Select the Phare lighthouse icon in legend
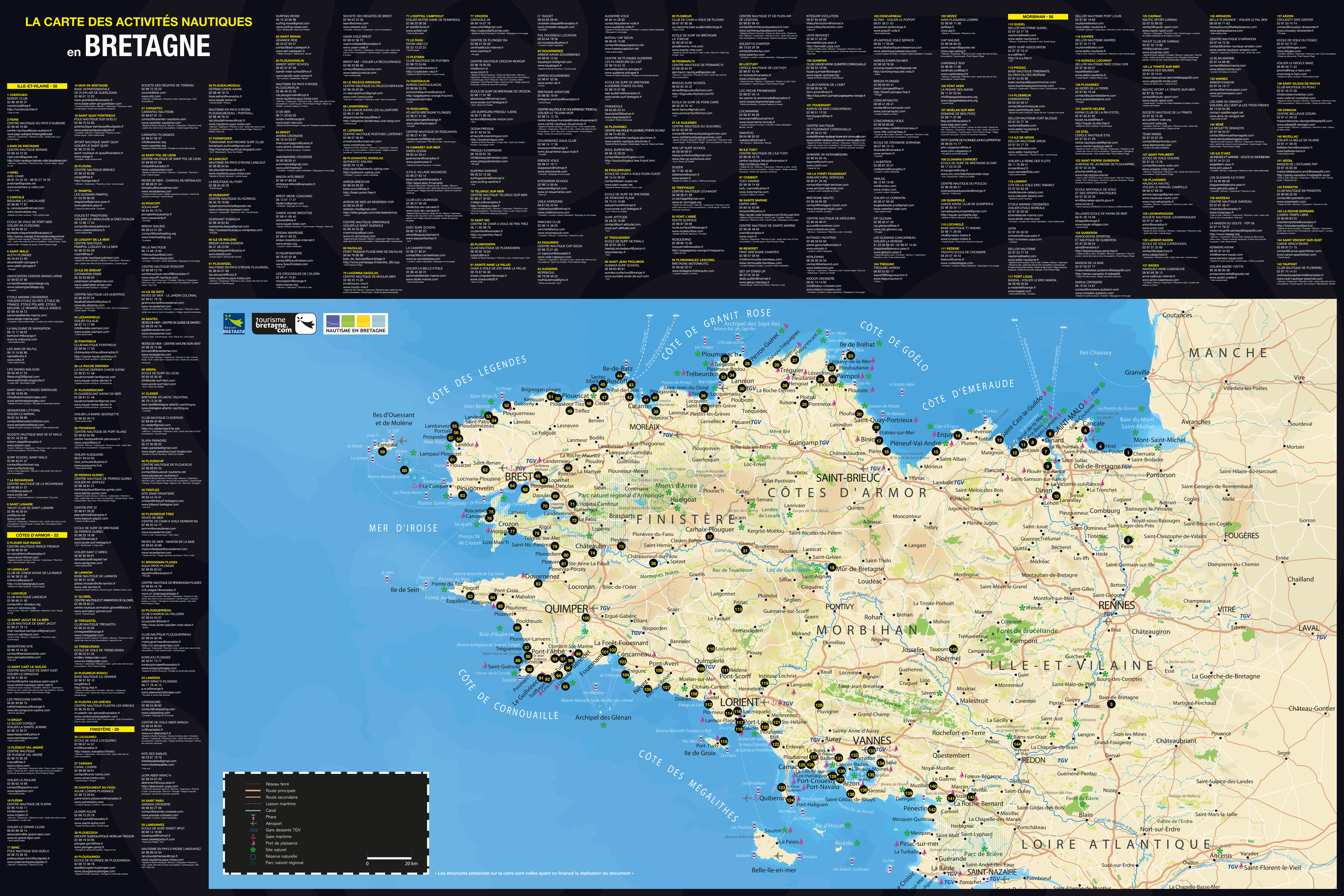1344x896 pixels. click(254, 817)
